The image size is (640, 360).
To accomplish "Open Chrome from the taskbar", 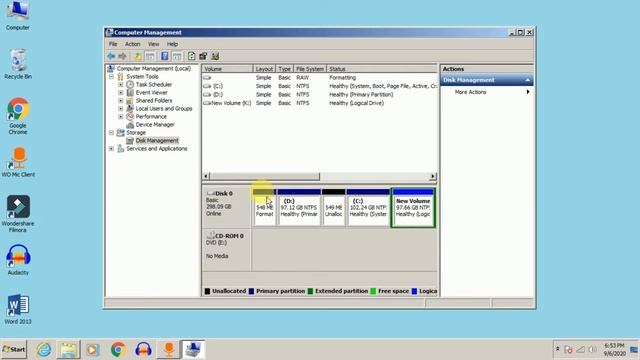I will (x=118, y=349).
